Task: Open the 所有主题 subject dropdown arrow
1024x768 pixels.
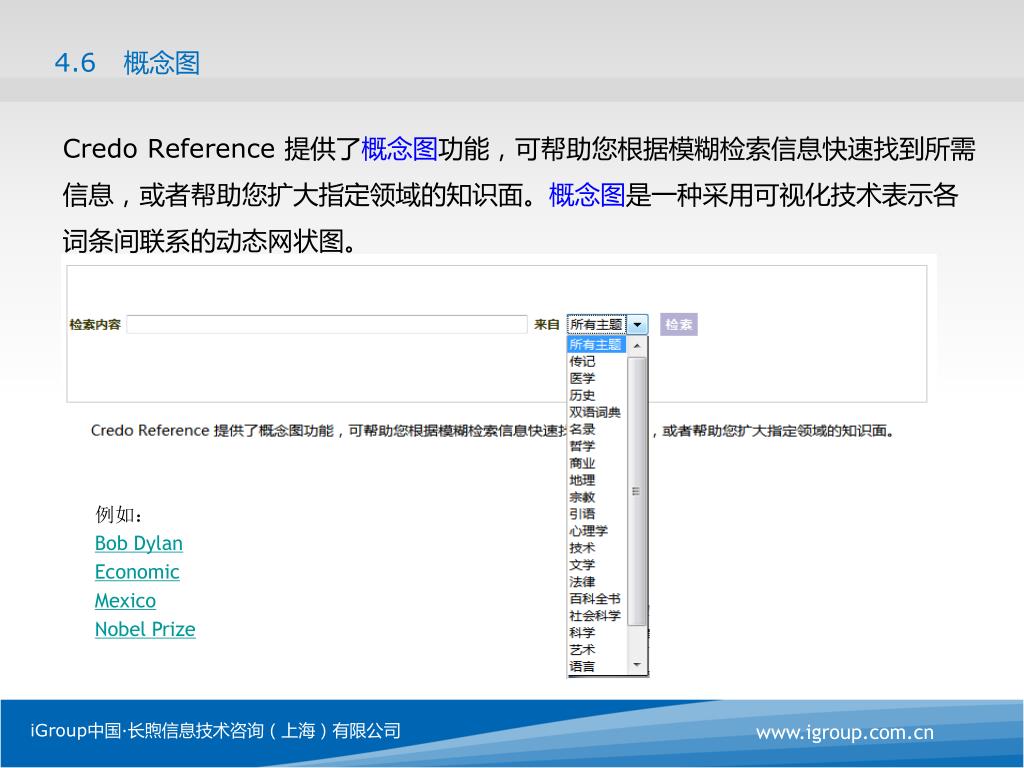Action: click(637, 325)
